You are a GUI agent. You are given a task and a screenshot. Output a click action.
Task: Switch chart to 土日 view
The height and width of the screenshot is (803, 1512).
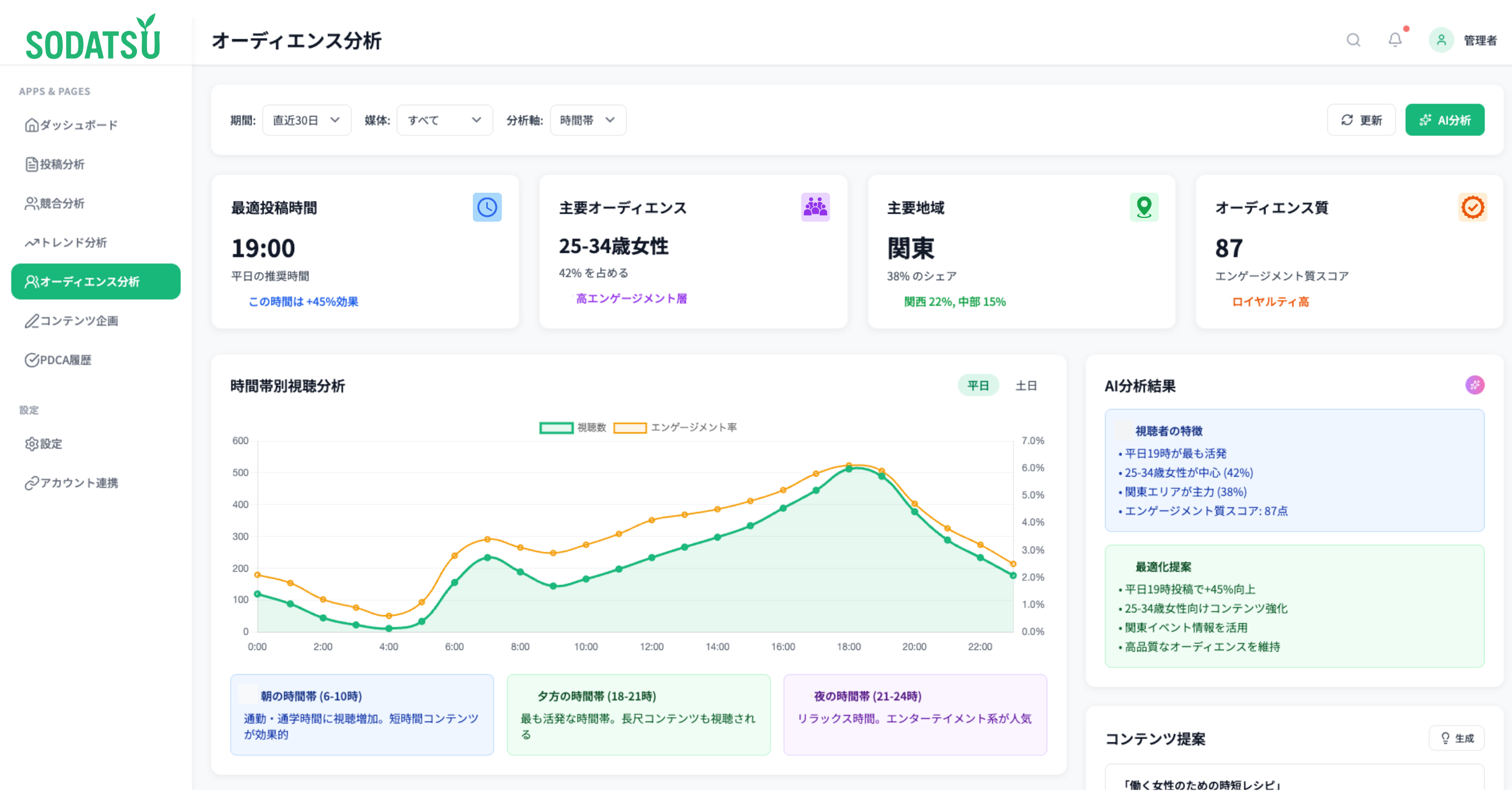pyautogui.click(x=1026, y=385)
